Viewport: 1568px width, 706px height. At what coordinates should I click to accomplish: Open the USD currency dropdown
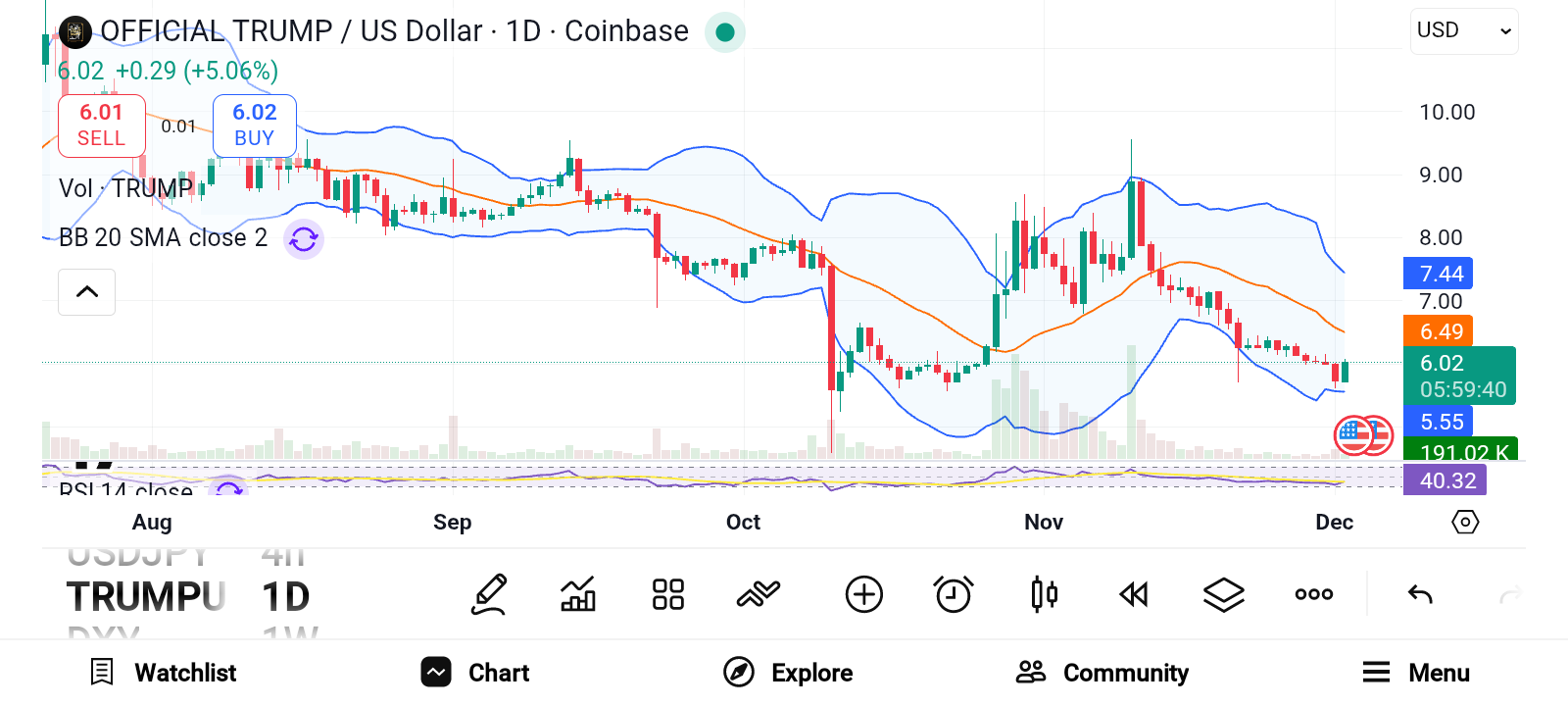[1464, 31]
